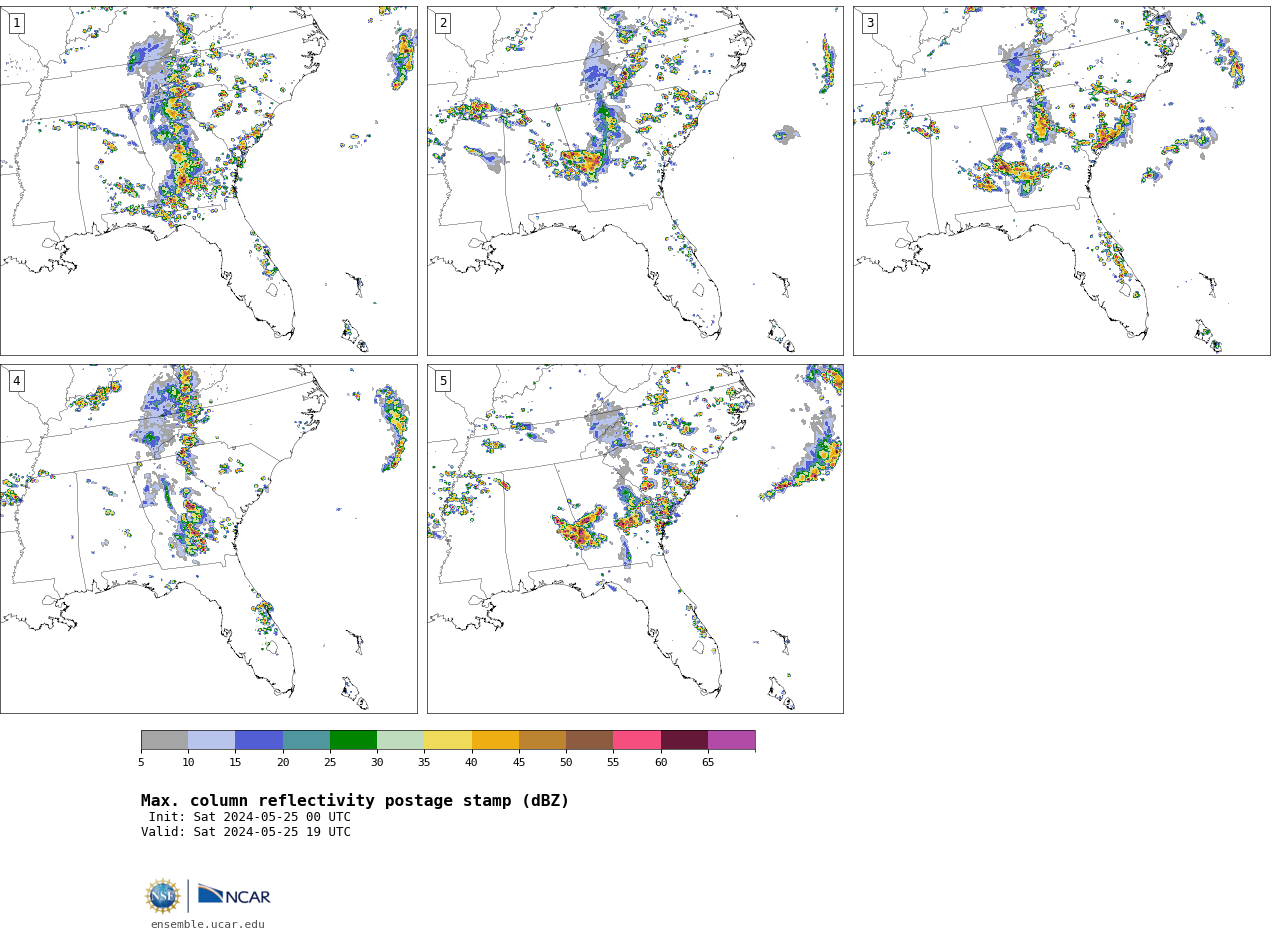Click the maroon 60-65 dBZ swatch
1280x936 pixels.
(x=684, y=740)
